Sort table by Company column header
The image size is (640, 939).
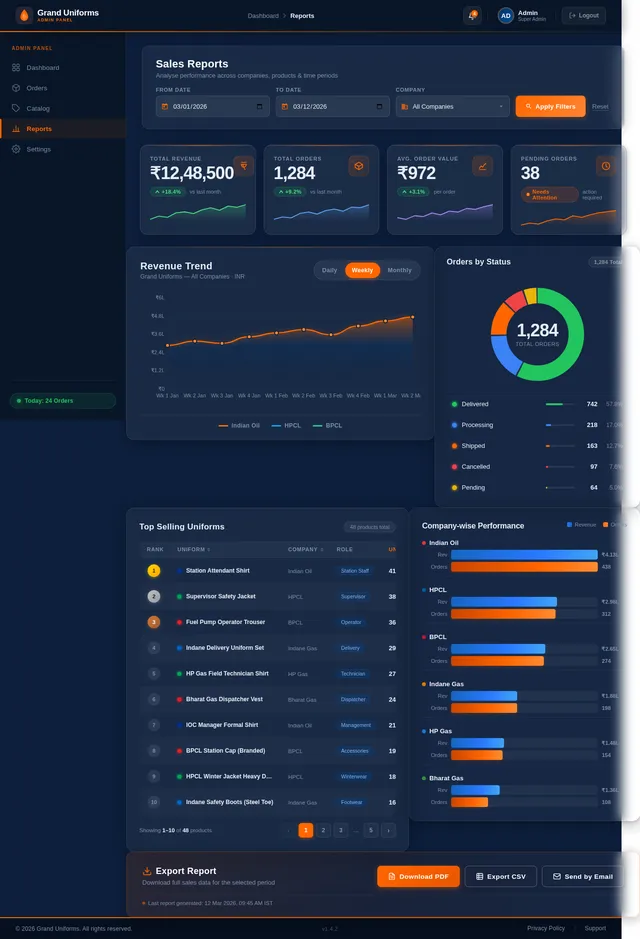(304, 549)
